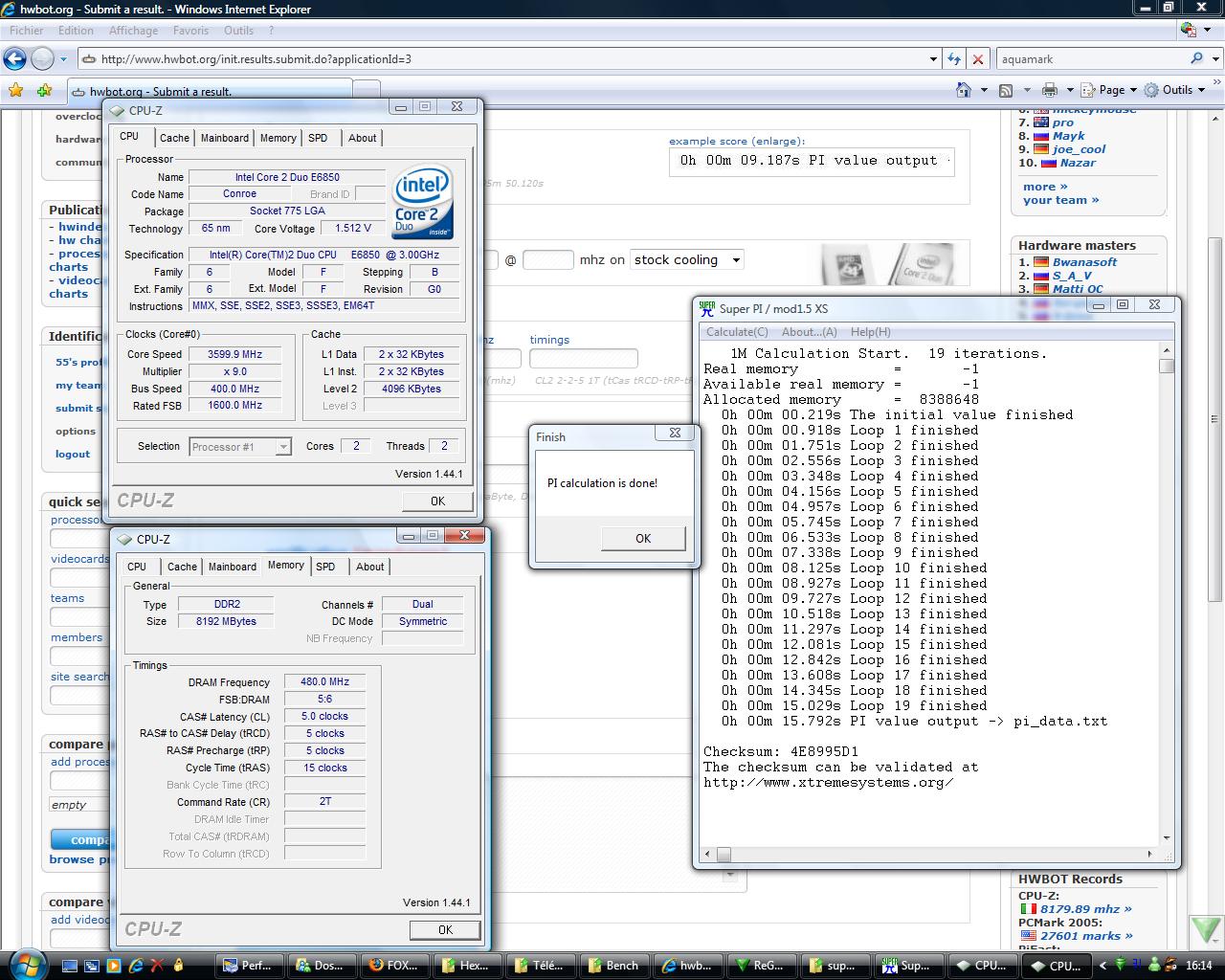The width and height of the screenshot is (1225, 980).
Task: Click the timings input field
Action: [x=584, y=358]
